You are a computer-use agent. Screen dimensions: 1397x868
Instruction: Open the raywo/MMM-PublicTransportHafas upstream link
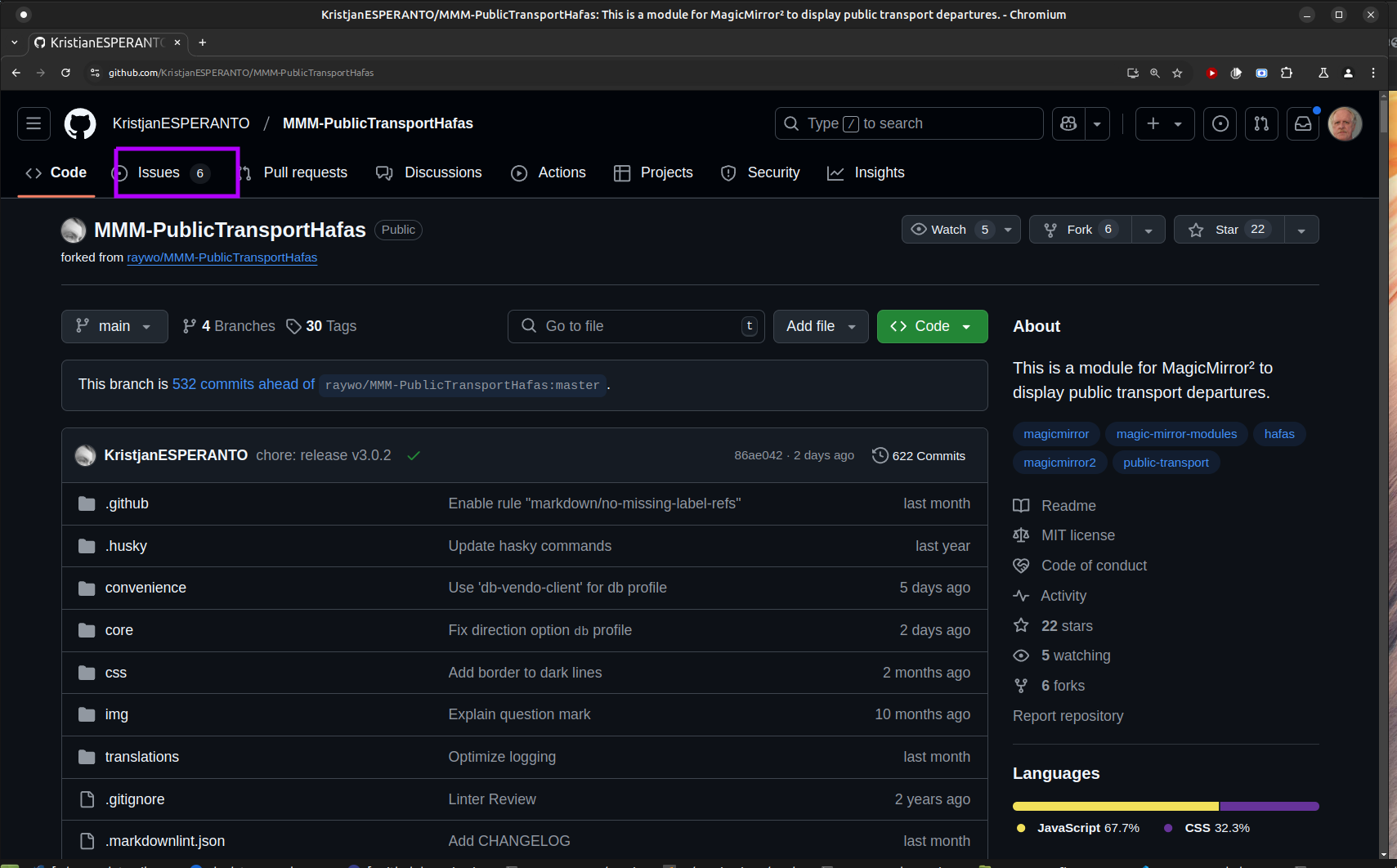(222, 257)
